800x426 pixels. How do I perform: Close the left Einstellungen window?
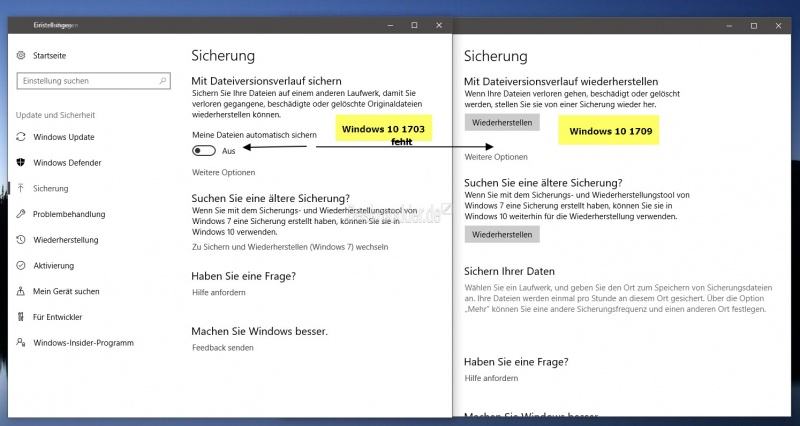tap(439, 25)
